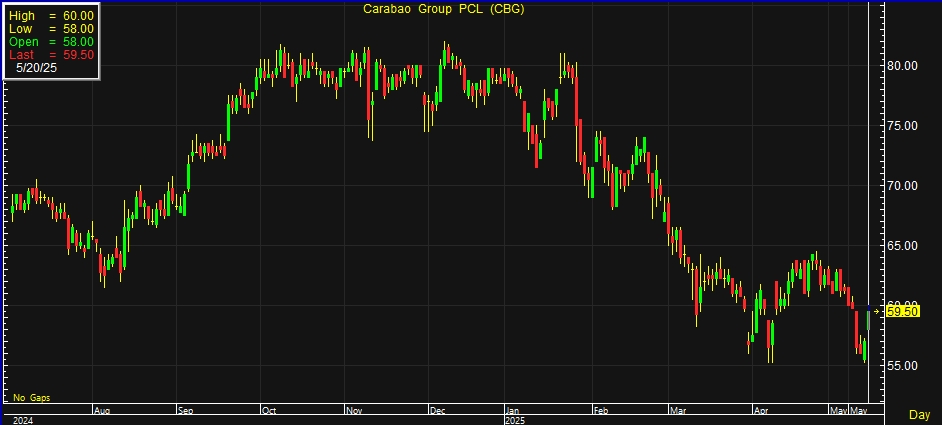Select the Day interval label
Viewport: 942px width, 425px height.
click(919, 414)
